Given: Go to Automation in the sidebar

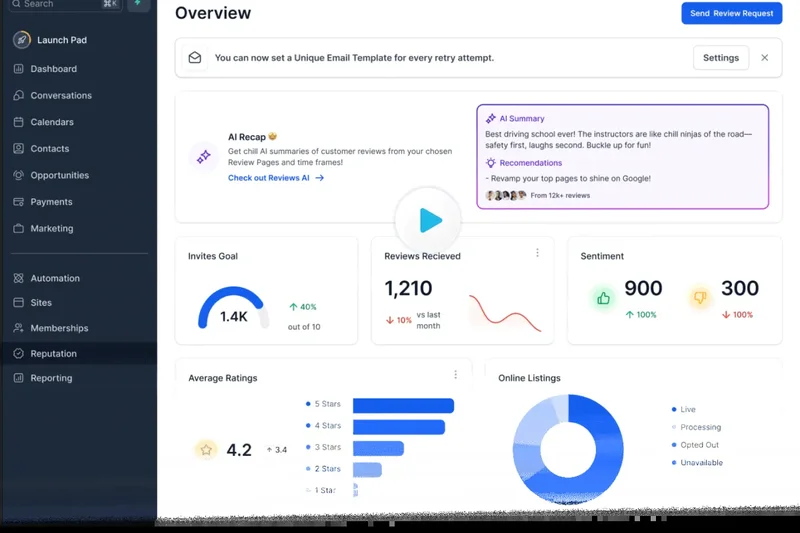Looking at the screenshot, I should click(x=55, y=278).
